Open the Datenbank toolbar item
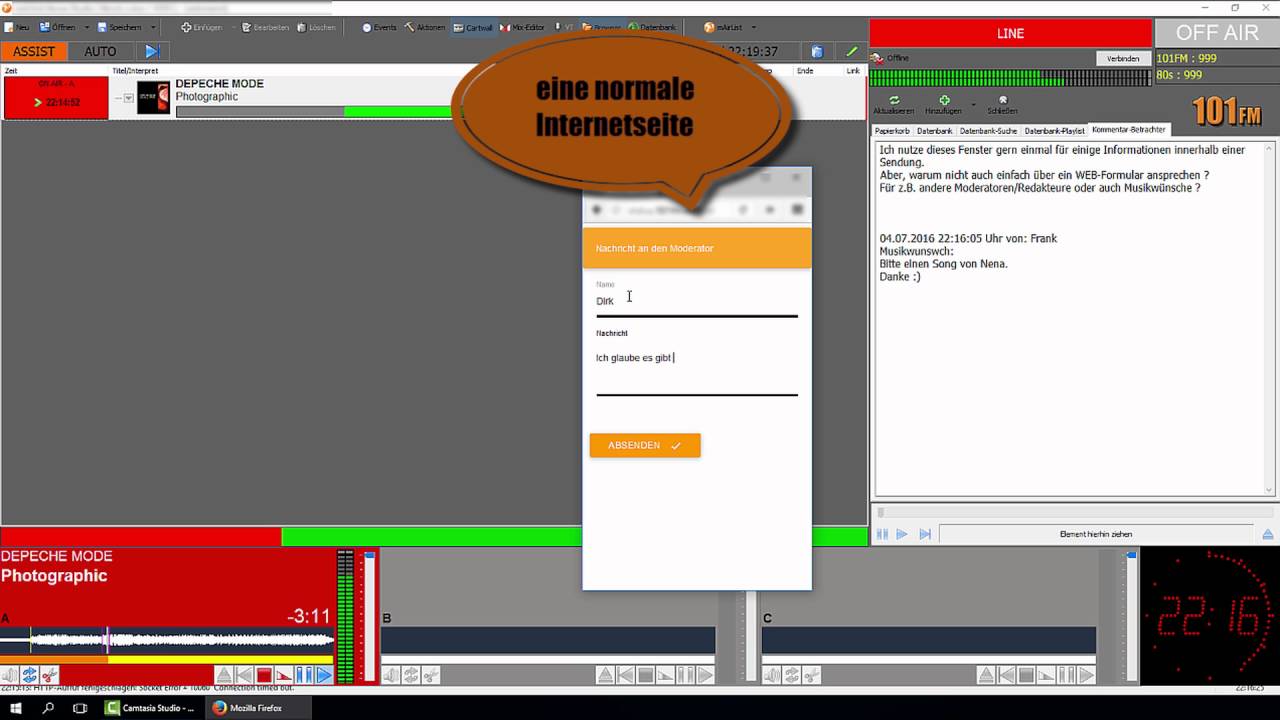The image size is (1280, 720). [650, 27]
